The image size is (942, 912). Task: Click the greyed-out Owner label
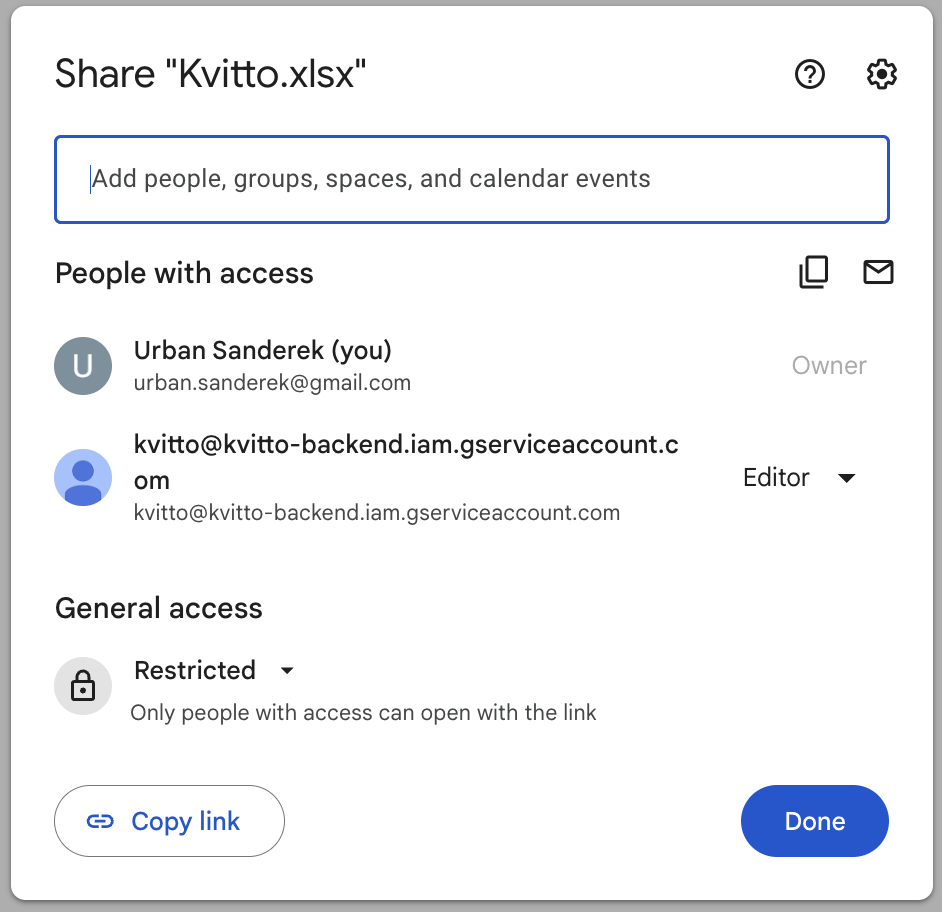point(829,366)
